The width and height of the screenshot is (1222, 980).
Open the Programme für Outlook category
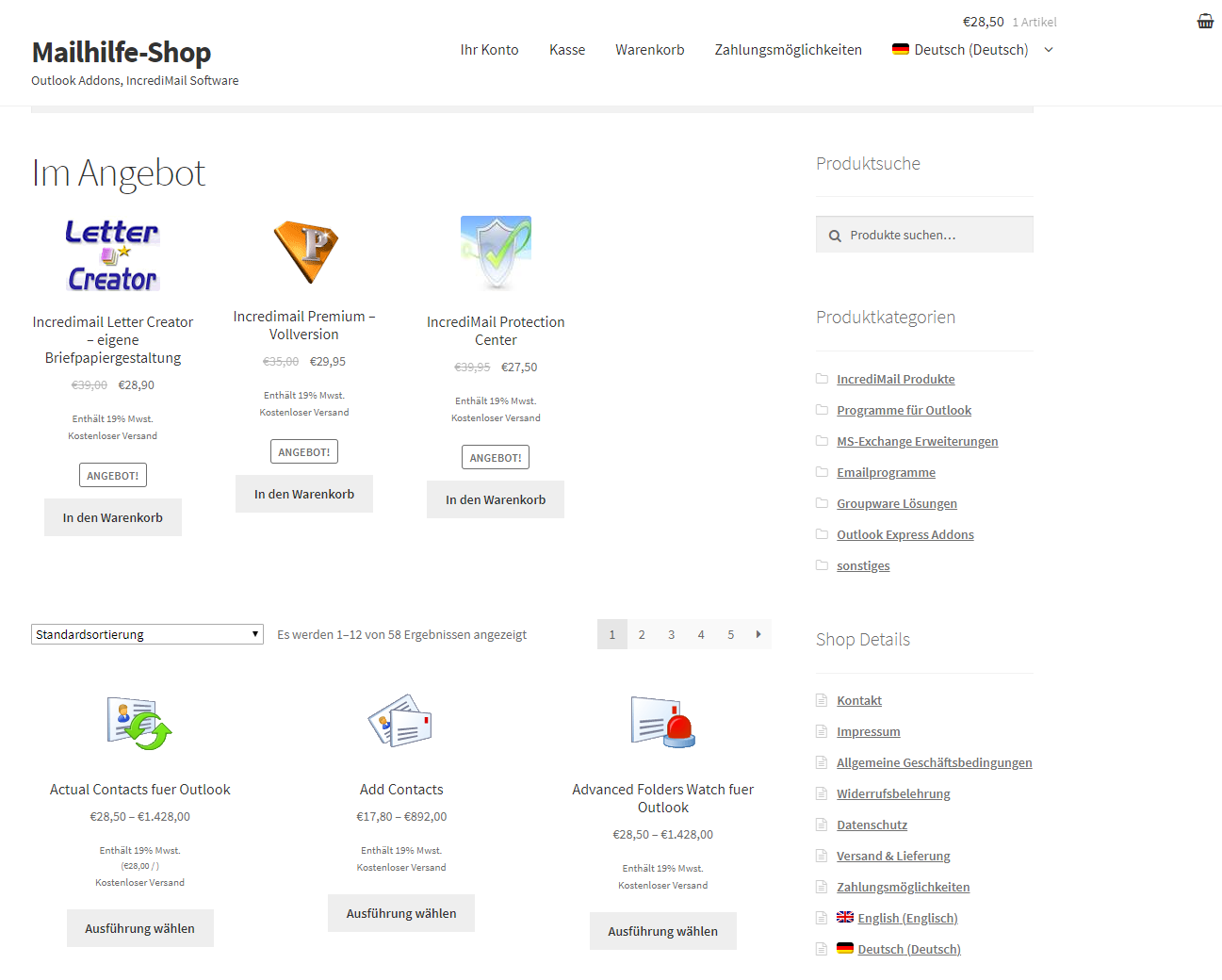click(904, 410)
